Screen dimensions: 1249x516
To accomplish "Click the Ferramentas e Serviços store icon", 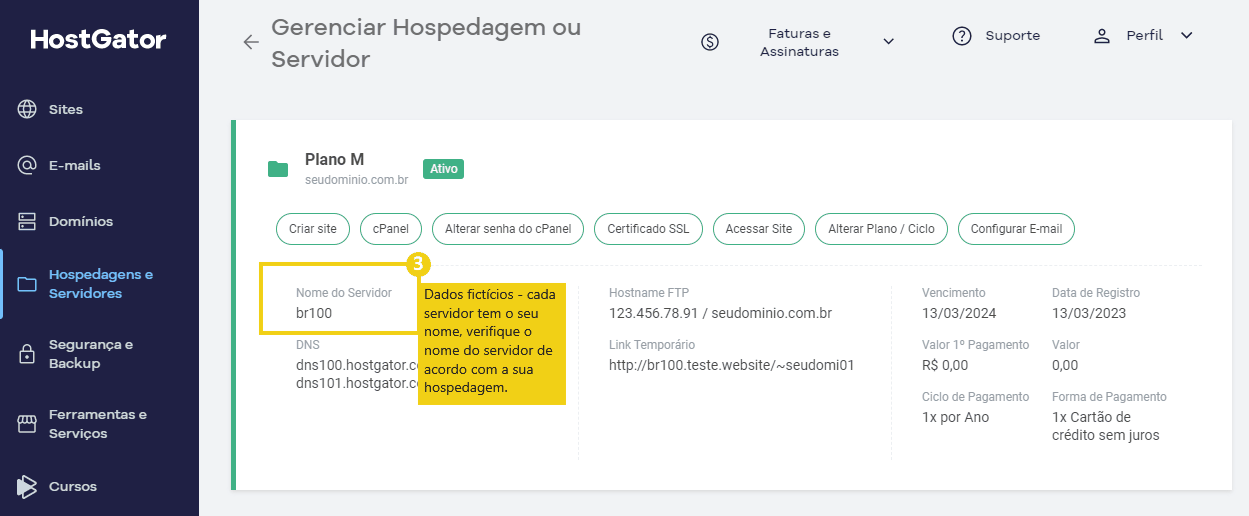I will pyautogui.click(x=27, y=424).
